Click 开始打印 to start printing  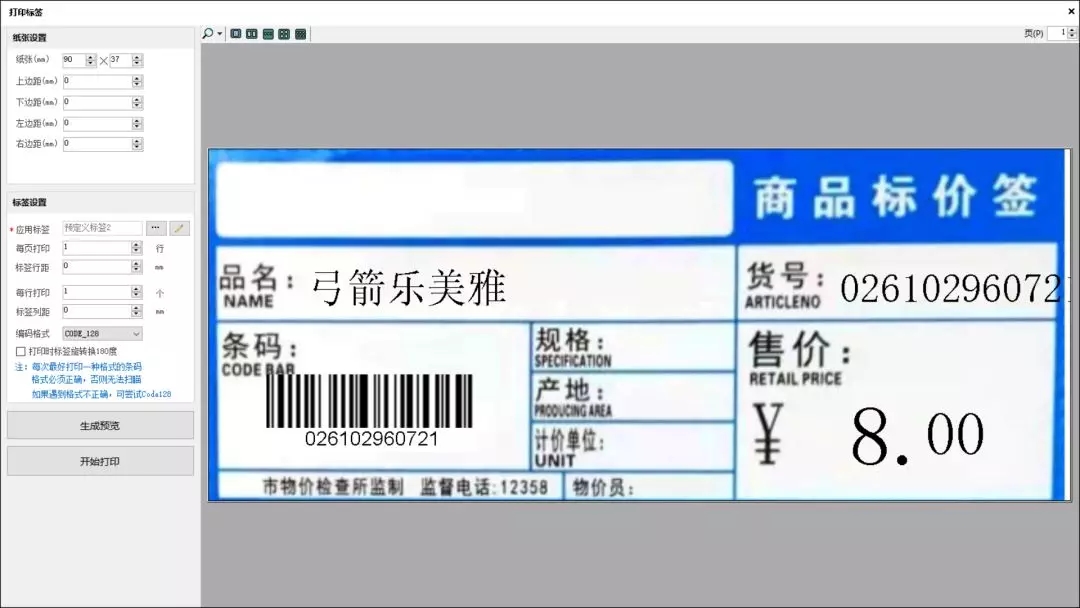(x=100, y=460)
